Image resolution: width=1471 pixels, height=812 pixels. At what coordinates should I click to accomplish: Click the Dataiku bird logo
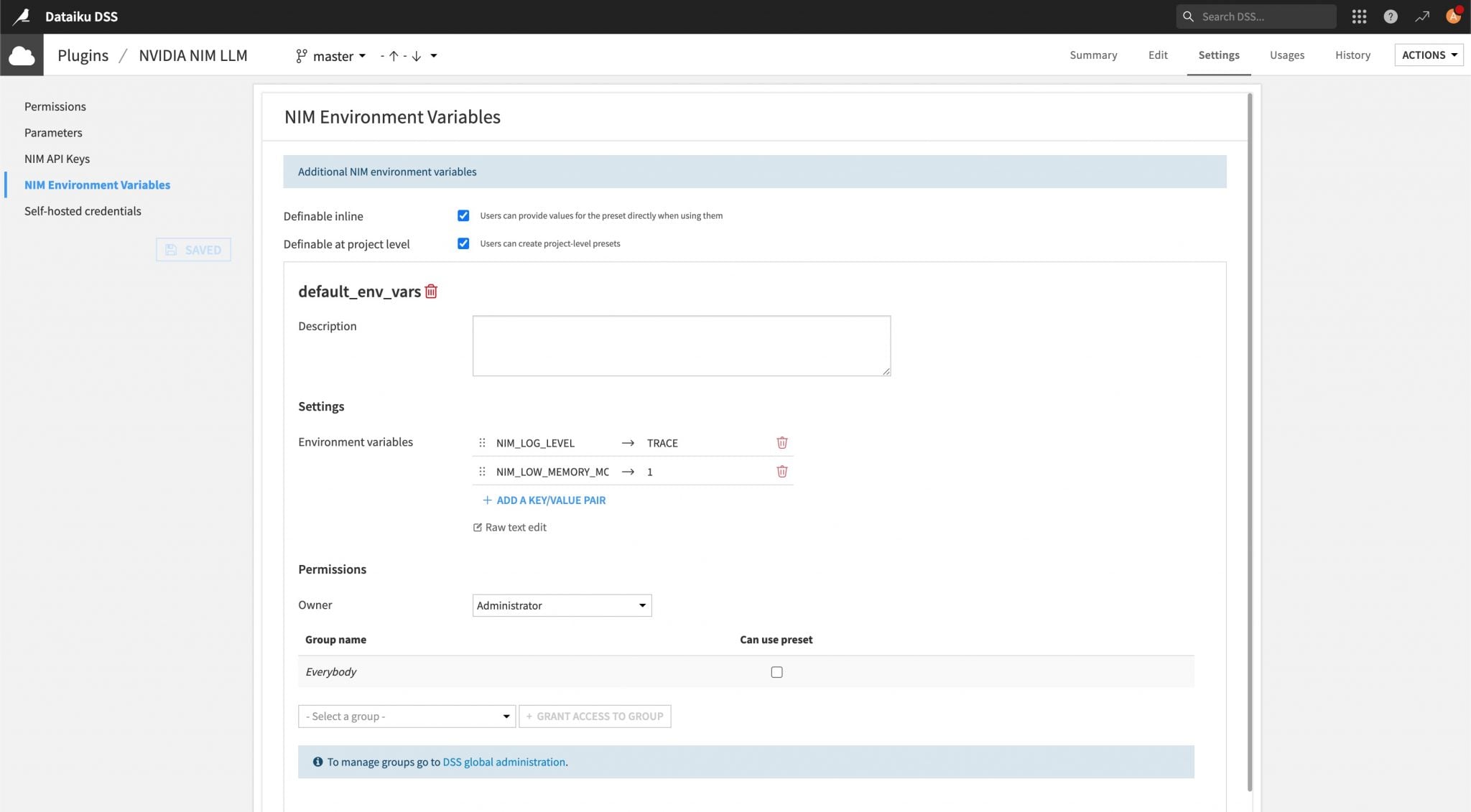[x=22, y=16]
